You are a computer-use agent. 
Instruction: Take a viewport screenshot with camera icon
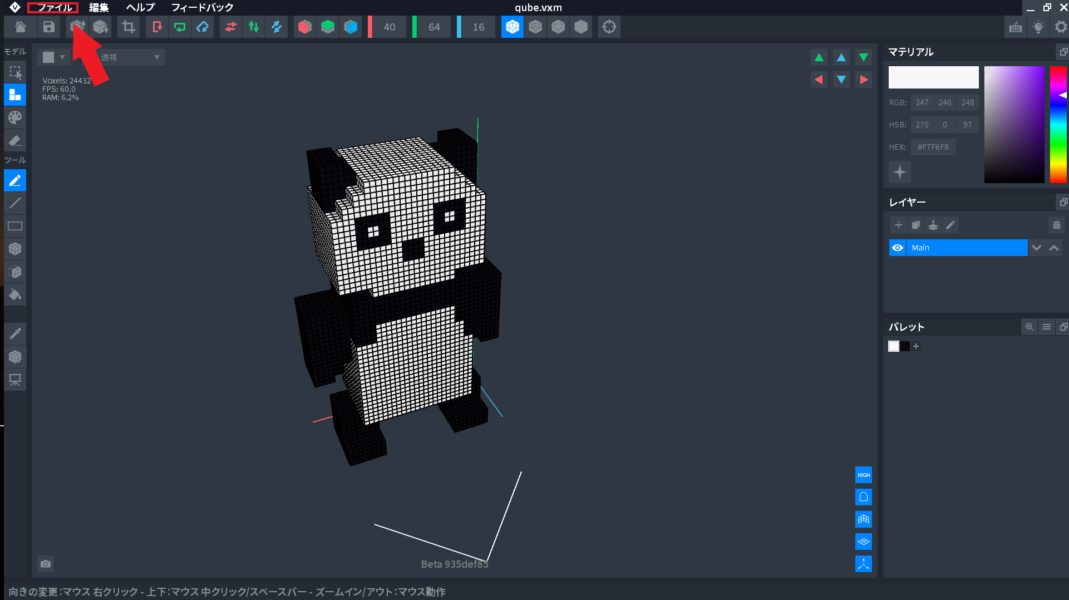point(46,564)
